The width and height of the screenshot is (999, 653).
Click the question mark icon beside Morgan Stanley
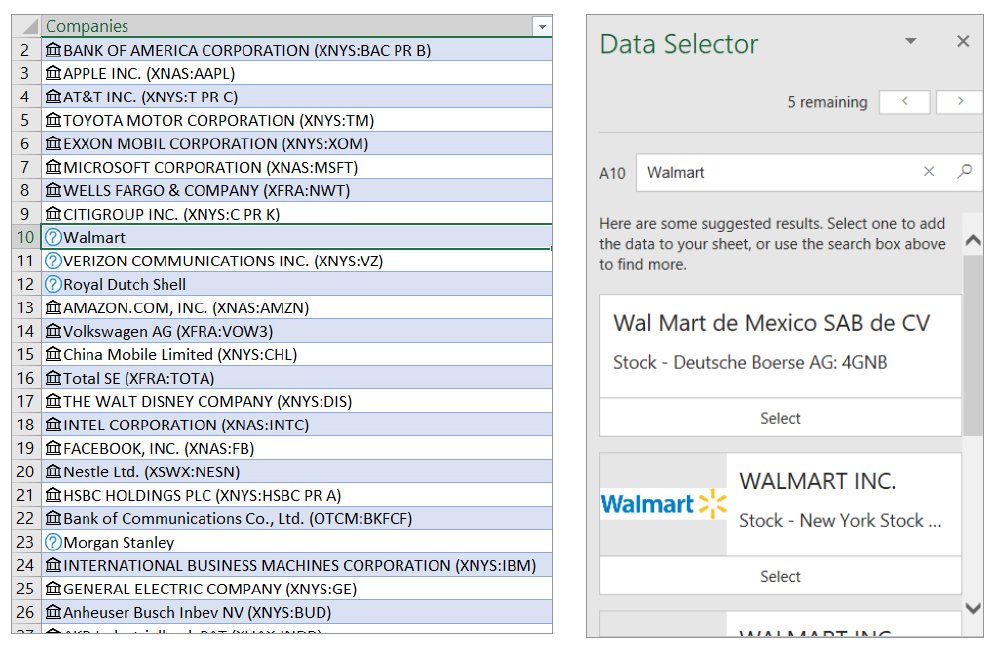pyautogui.click(x=54, y=542)
